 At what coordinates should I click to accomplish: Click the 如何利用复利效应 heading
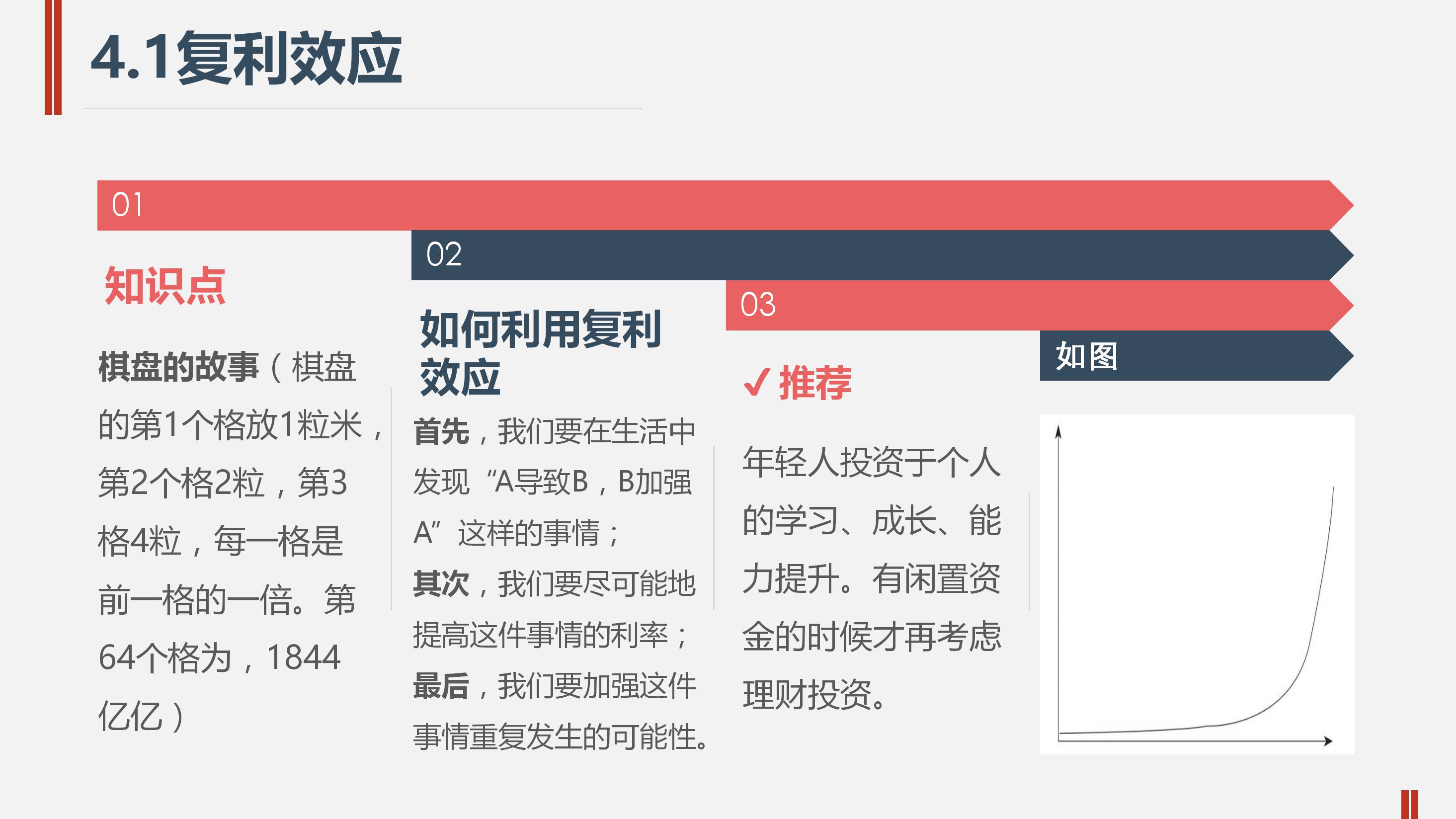tap(540, 353)
